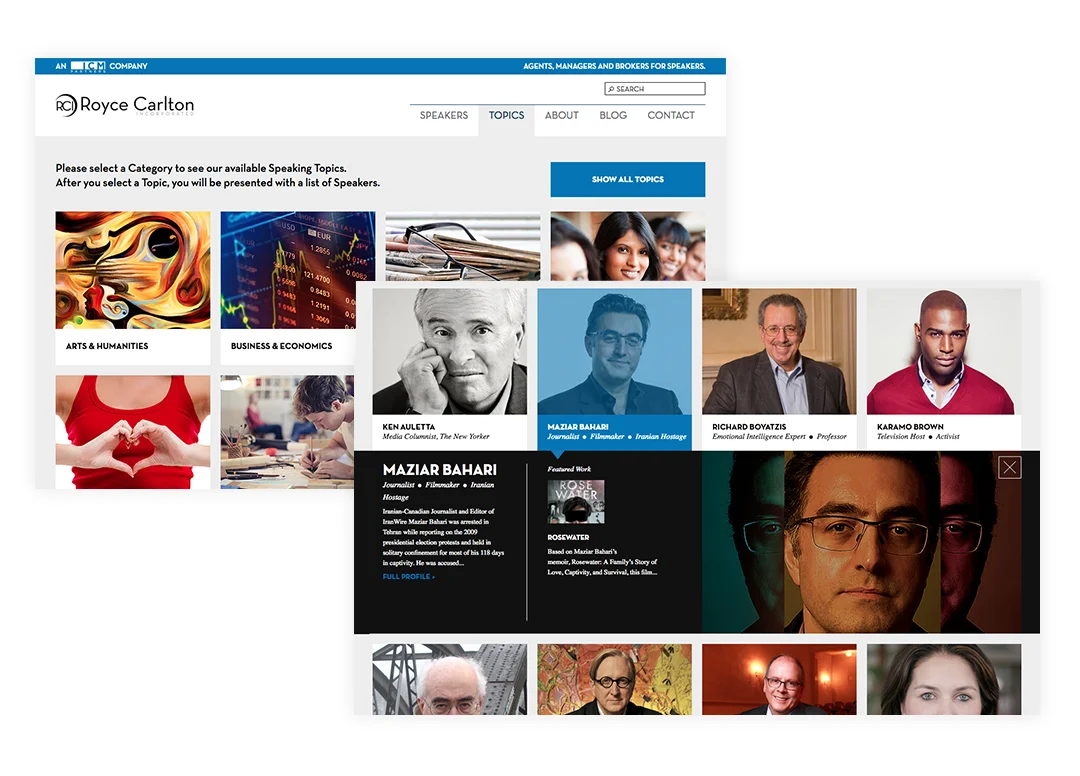Click the Ken Auletta name caption
The image size is (1080, 776).
pyautogui.click(x=408, y=427)
